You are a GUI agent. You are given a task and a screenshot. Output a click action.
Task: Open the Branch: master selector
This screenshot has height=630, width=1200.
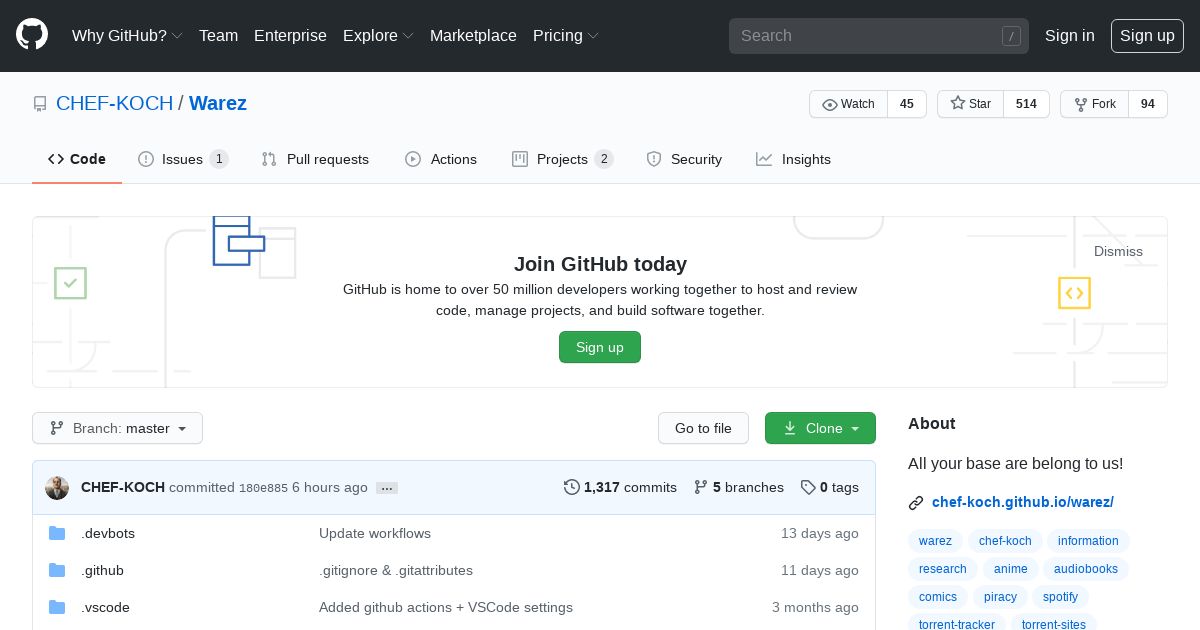[118, 428]
